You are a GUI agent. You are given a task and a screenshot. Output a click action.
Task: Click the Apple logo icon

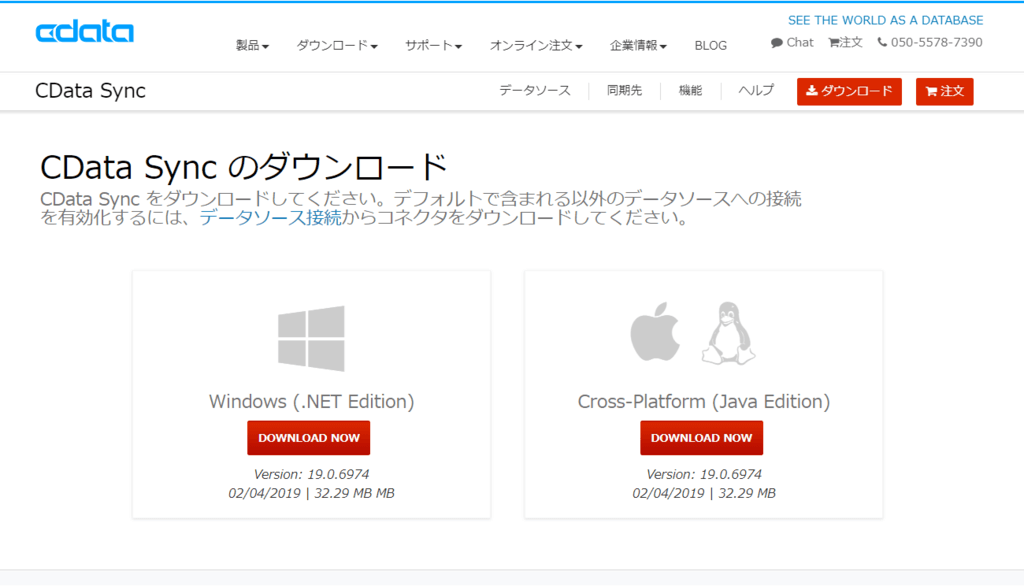[x=655, y=331]
